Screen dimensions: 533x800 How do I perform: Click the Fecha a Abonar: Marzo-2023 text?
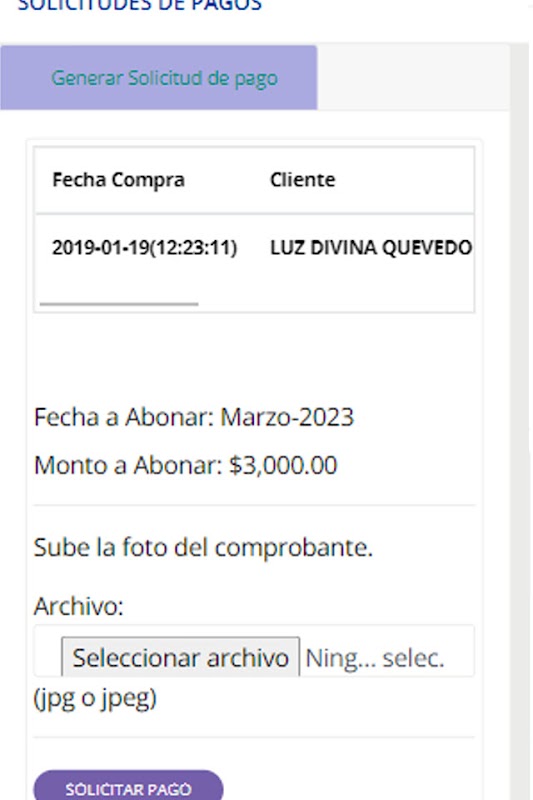tap(194, 417)
